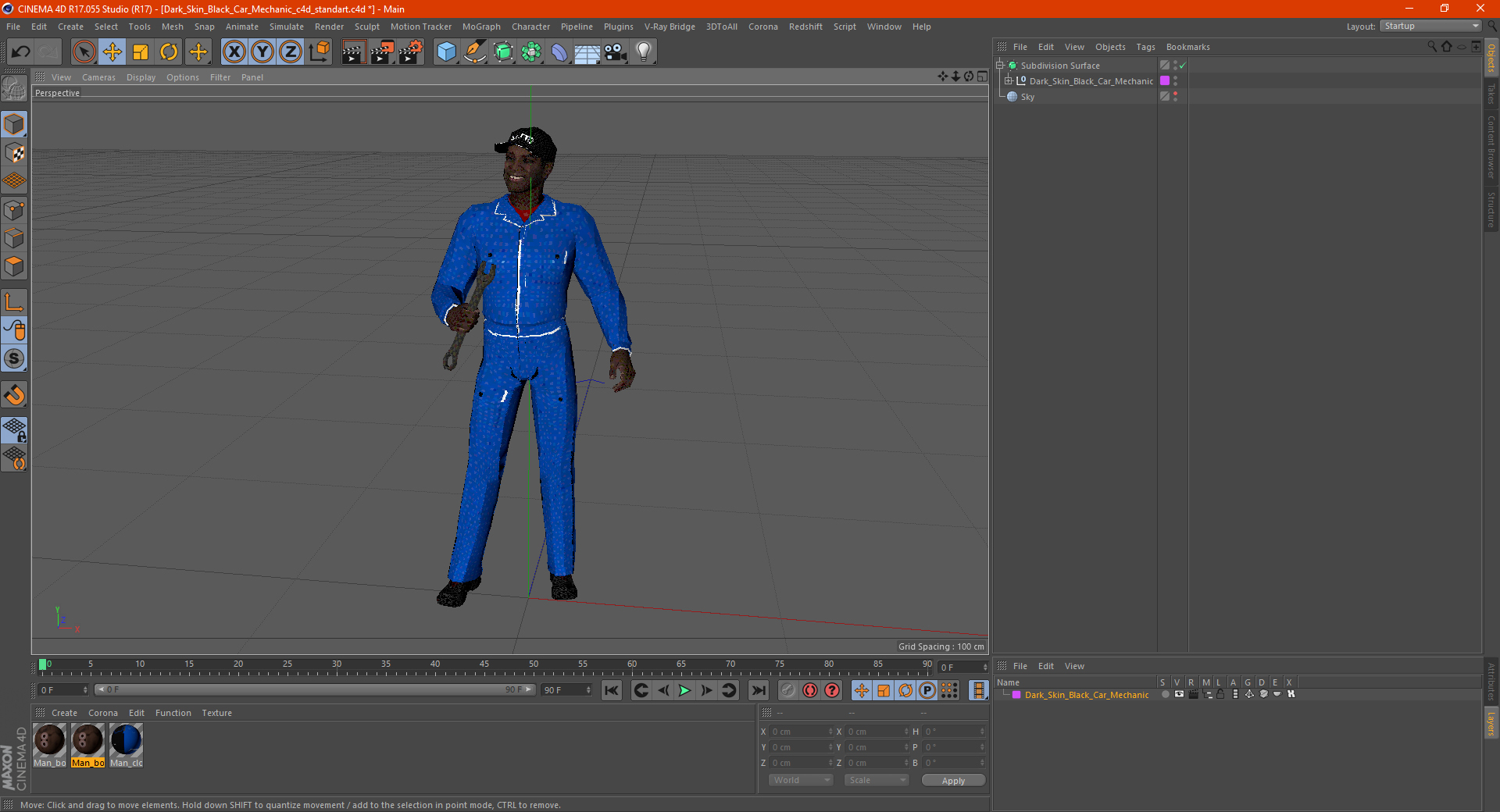1500x812 pixels.
Task: Click position X coordinate field
Action: coord(802,732)
